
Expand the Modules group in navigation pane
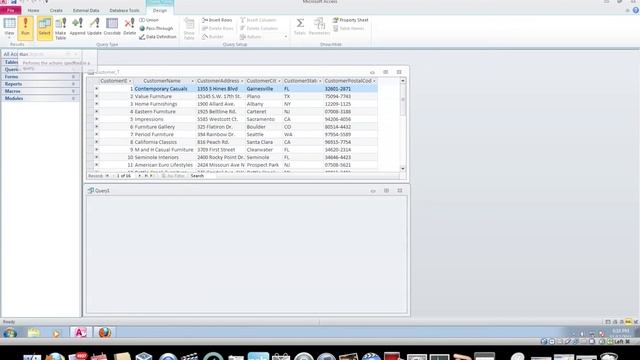(x=40, y=98)
